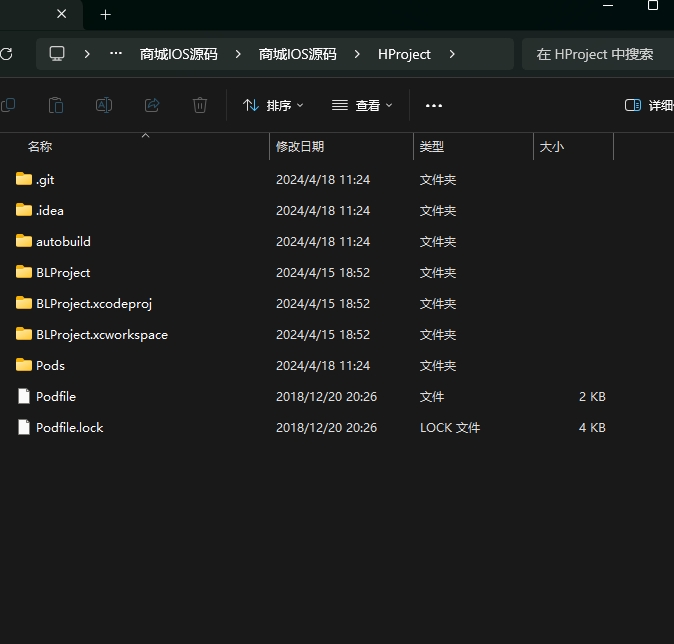Click the search box 在 HProject 中搜索
The image size is (674, 644).
(597, 54)
